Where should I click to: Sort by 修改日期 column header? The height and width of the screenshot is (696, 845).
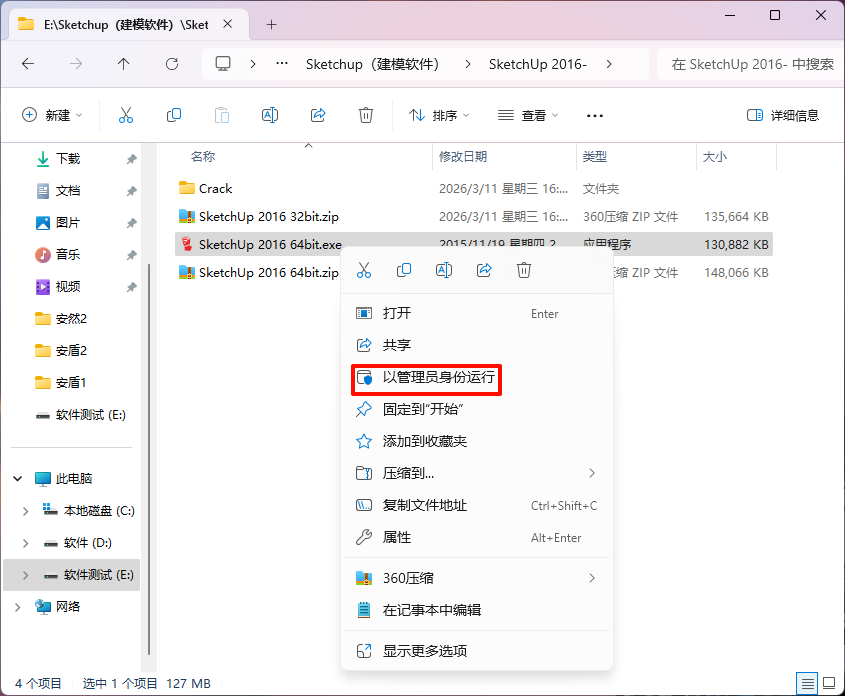coord(463,157)
